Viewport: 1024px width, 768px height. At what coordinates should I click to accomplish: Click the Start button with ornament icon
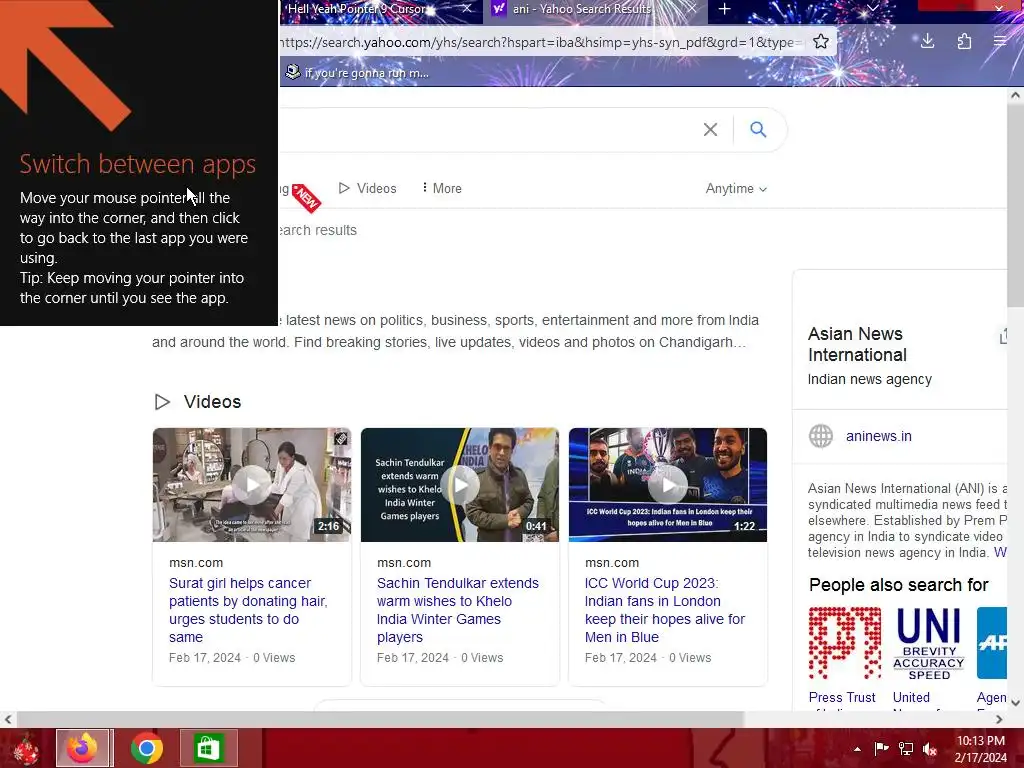[x=26, y=748]
